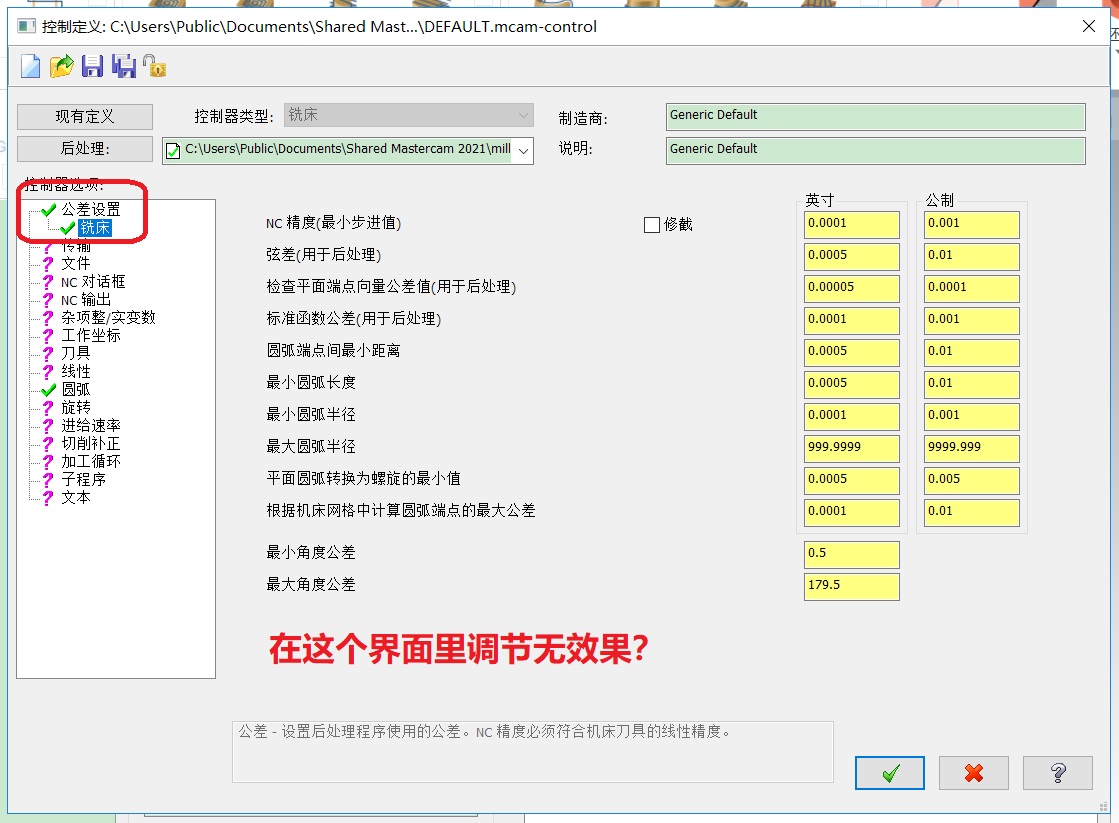This screenshot has width=1119, height=823.
Task: Click 最小圆弧长度 metric field 0.01
Action: (971, 384)
